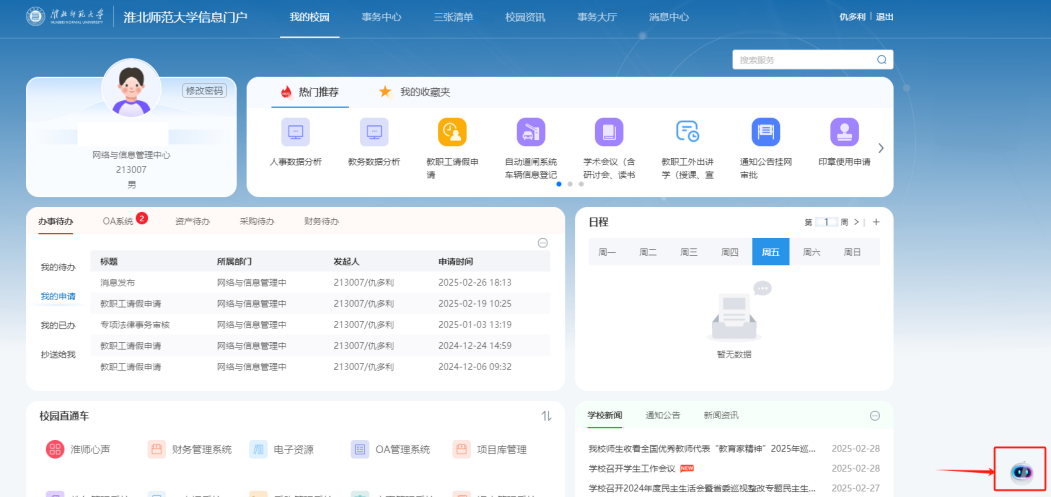Image resolution: width=1051 pixels, height=497 pixels.
Task: Open 财务管理系统 shortcut icon
Action: coord(156,450)
